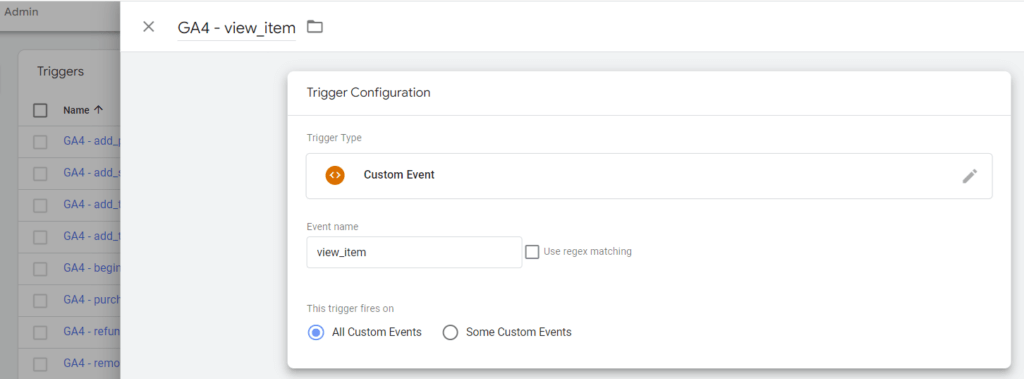Check the GA4 - refun trigger row
This screenshot has height=379, width=1024.
tap(40, 332)
